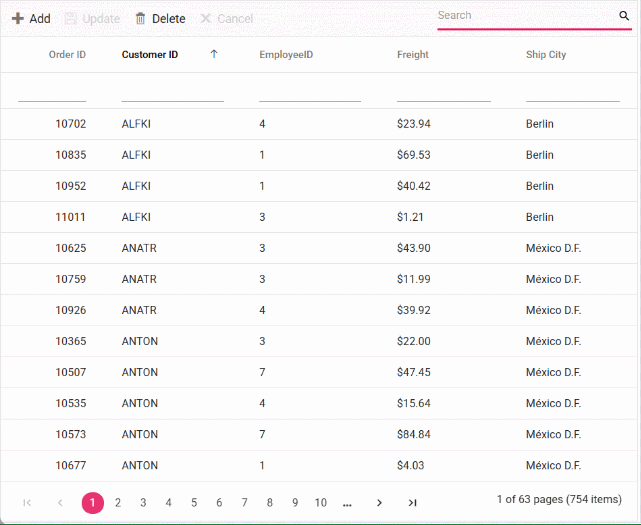This screenshot has height=525, width=641.
Task: Sort by the Order ID column header
Action: [67, 55]
